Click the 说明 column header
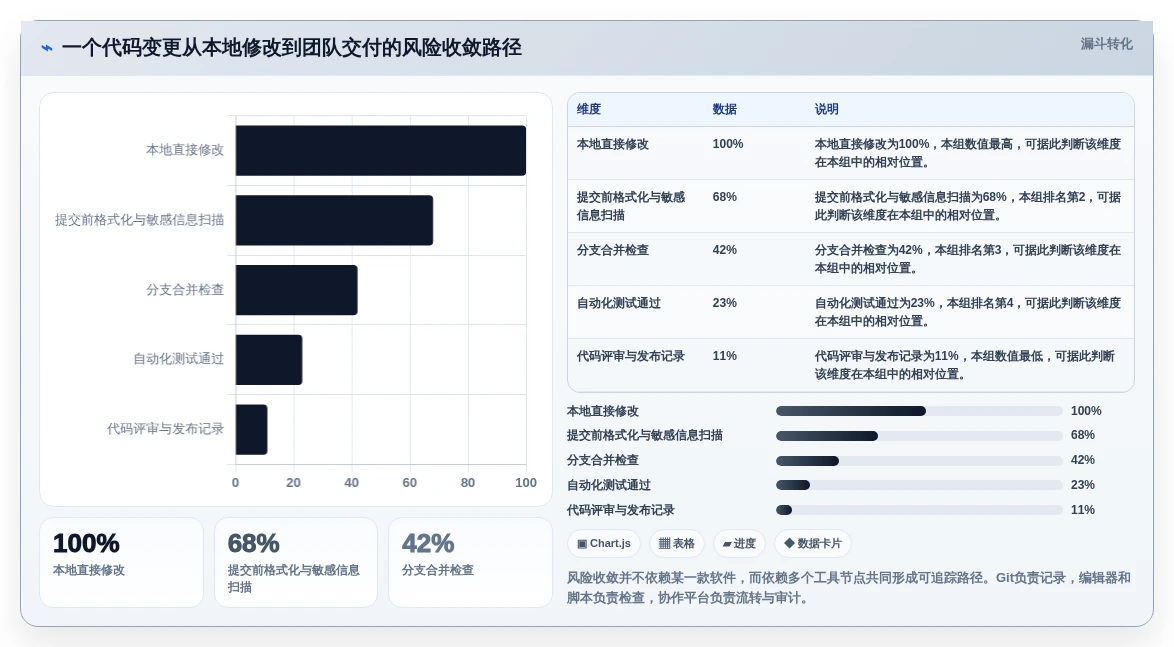Viewport: 1174px width, 647px height. tap(827, 109)
